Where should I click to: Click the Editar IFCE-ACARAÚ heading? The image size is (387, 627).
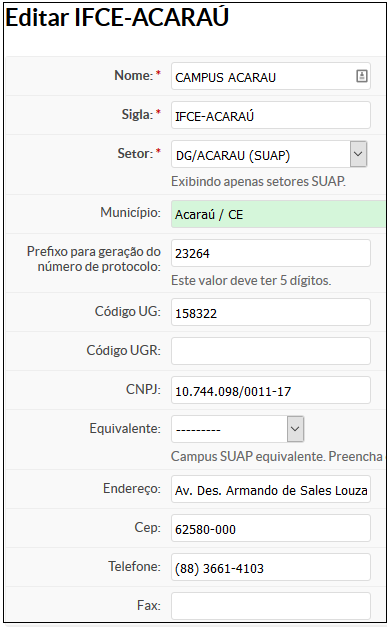coord(117,18)
